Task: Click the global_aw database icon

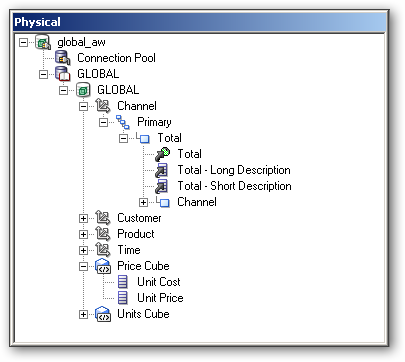Action: coord(43,42)
